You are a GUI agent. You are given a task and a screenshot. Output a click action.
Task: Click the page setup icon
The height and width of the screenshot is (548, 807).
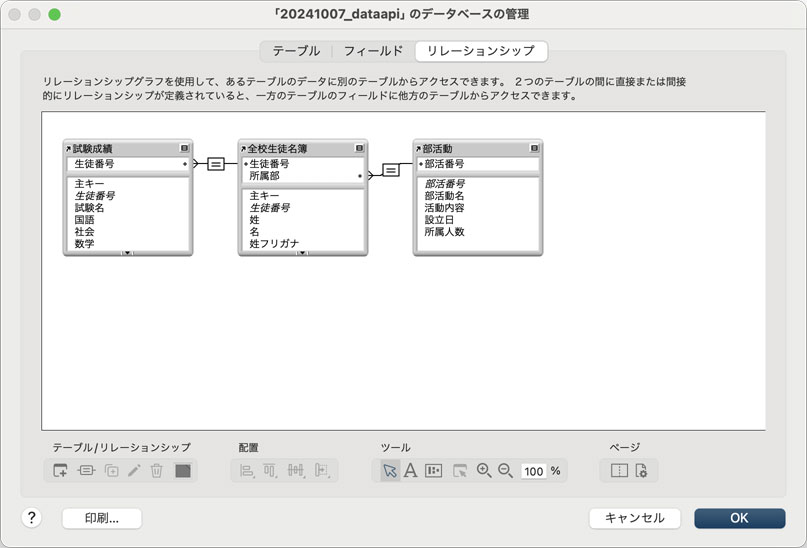click(641, 470)
